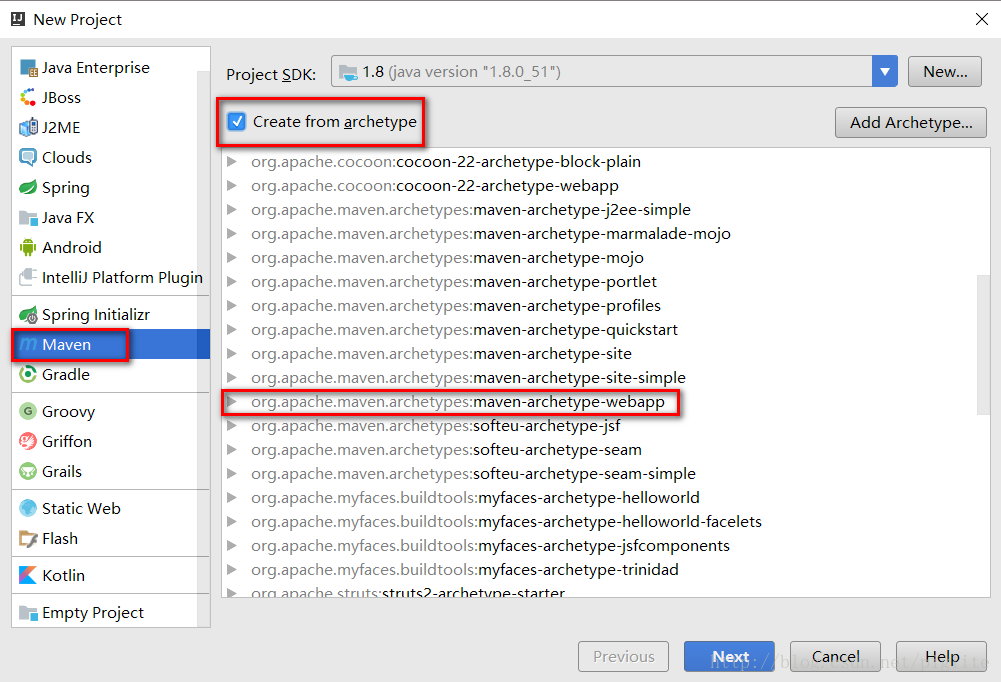The width and height of the screenshot is (1001, 682).
Task: Click the Flash icon
Action: coord(28,538)
